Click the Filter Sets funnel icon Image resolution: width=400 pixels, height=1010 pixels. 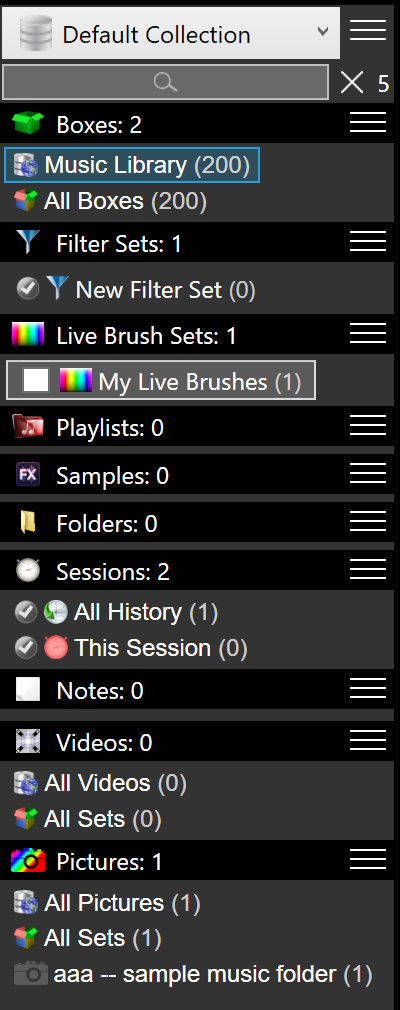27,242
